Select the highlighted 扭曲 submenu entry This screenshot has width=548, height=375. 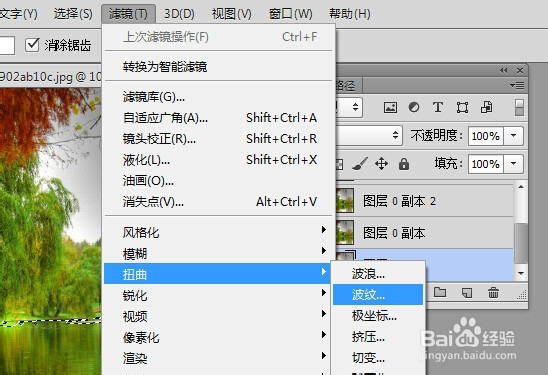click(217, 274)
